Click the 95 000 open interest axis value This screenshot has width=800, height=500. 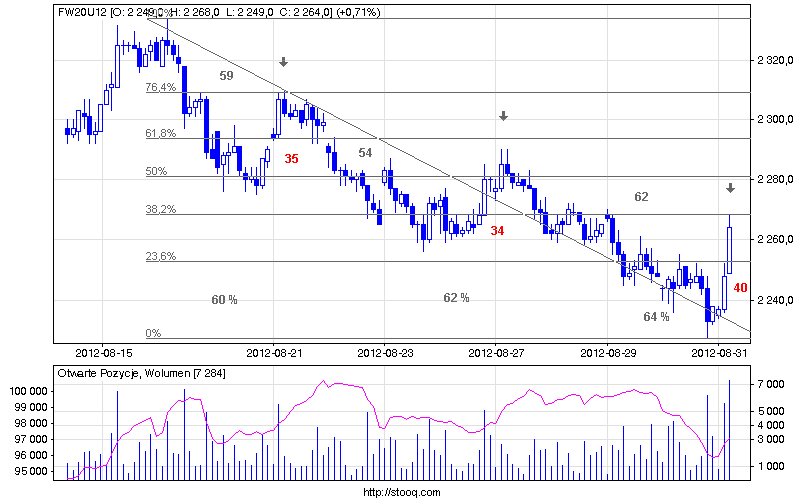coord(31,471)
